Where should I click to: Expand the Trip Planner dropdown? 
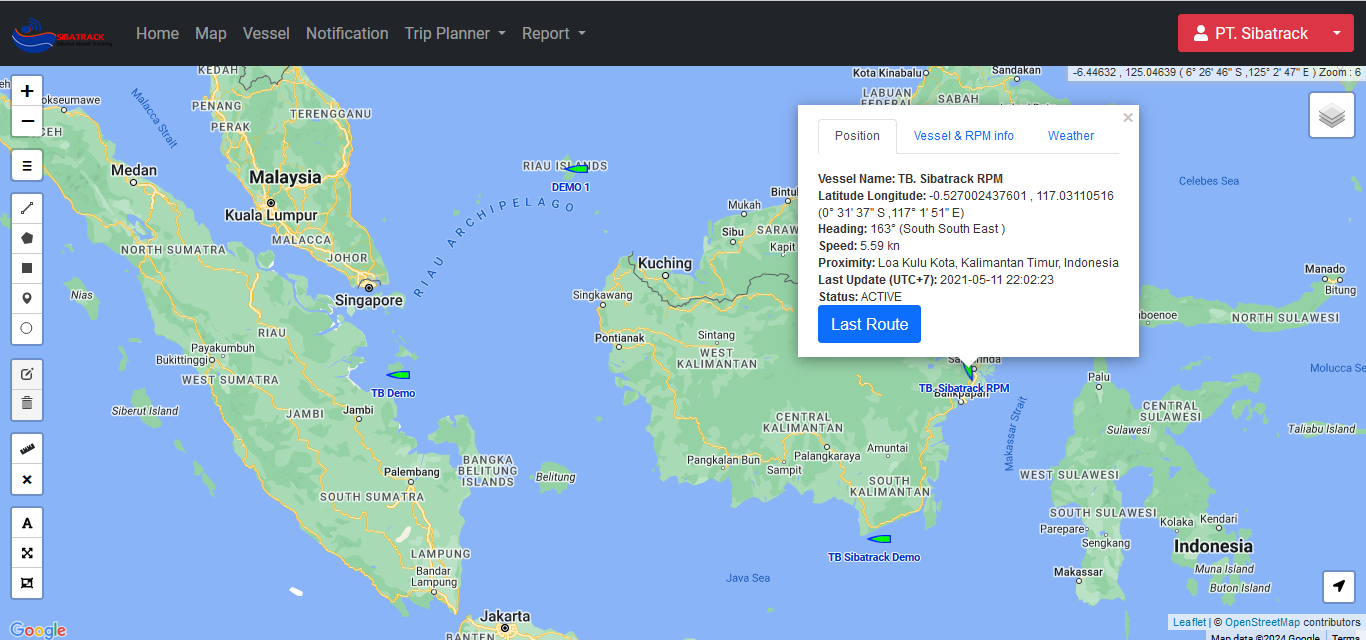click(454, 33)
